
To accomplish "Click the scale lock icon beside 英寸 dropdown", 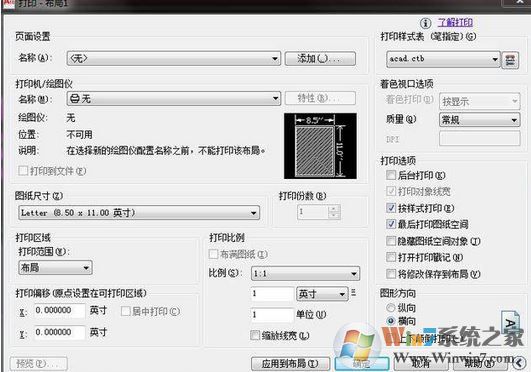I will (354, 293).
